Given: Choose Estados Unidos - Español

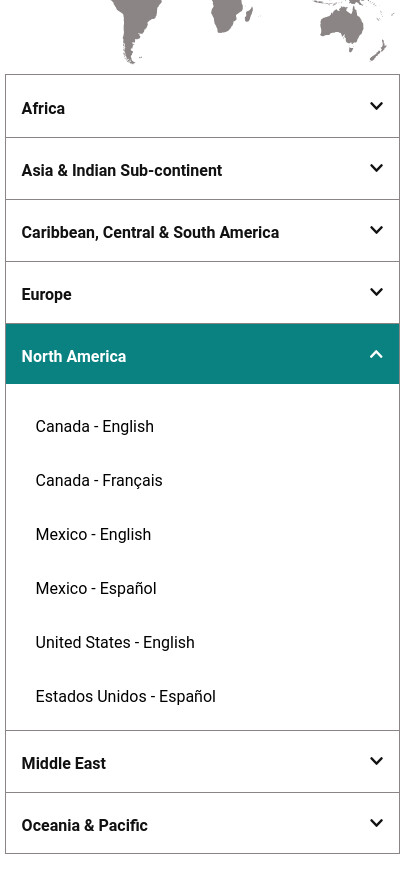Looking at the screenshot, I should click(x=126, y=697).
